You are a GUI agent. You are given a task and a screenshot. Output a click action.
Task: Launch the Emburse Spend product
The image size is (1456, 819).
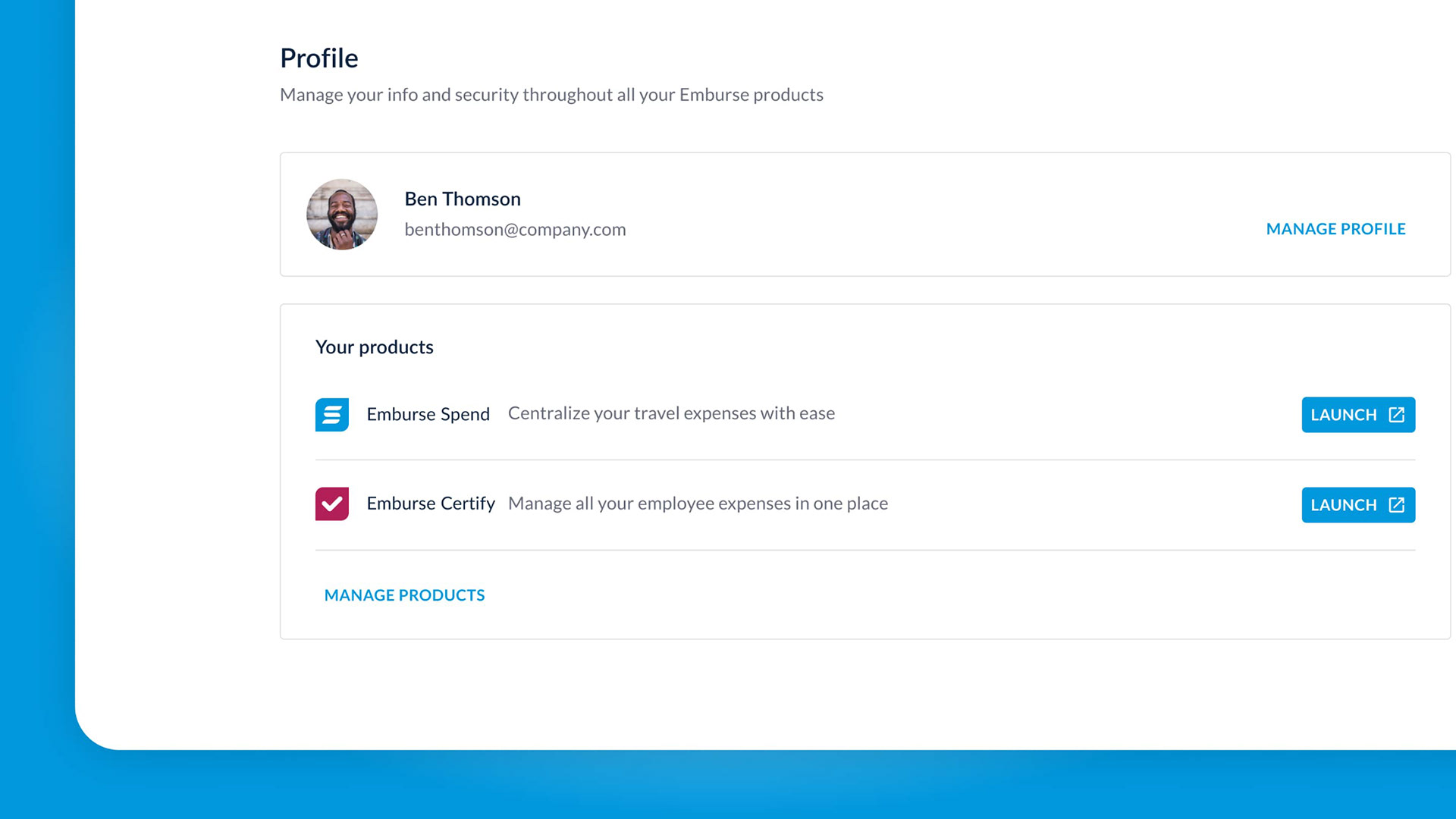coord(1358,415)
